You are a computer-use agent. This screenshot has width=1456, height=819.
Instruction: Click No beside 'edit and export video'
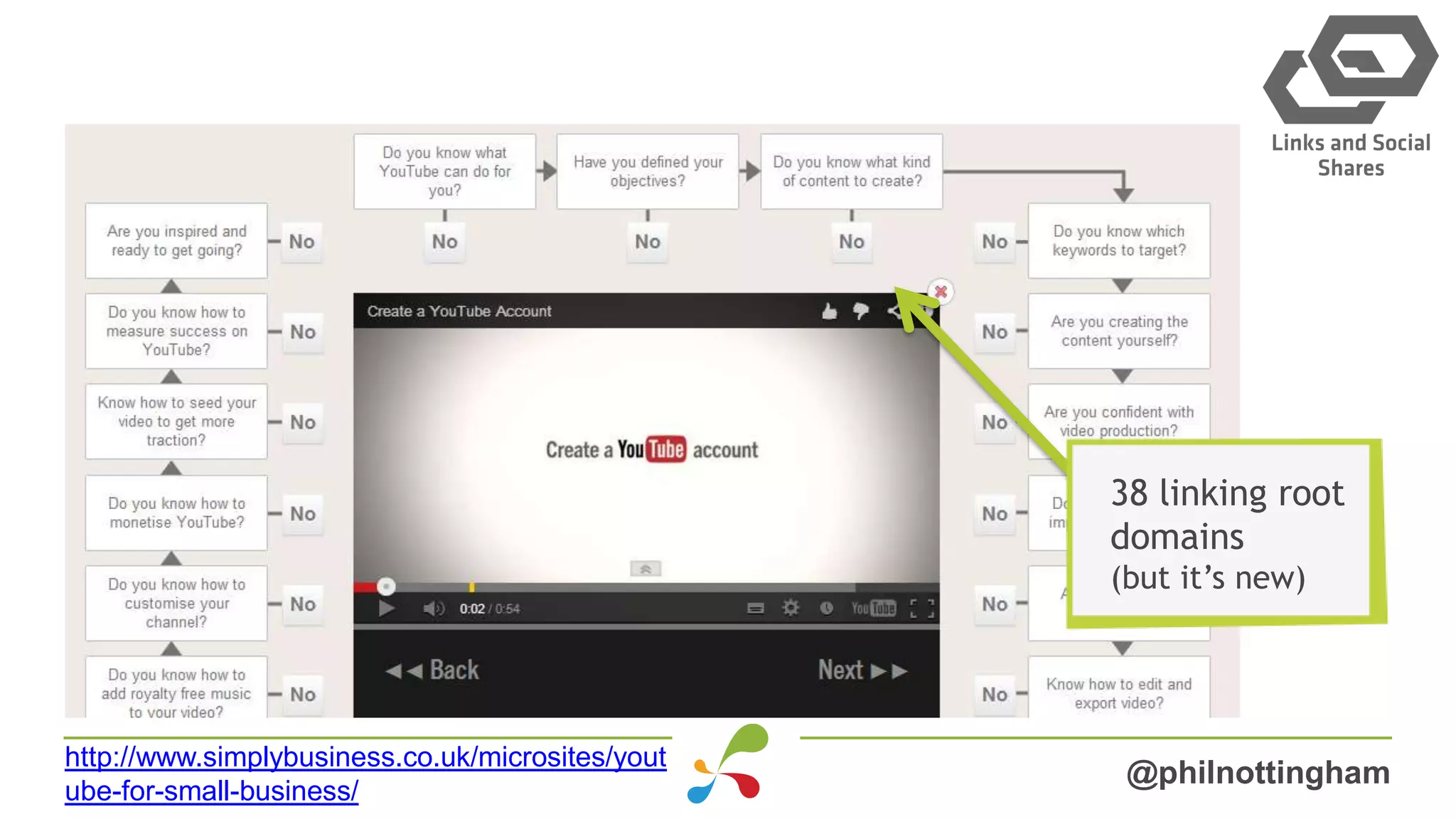click(995, 695)
